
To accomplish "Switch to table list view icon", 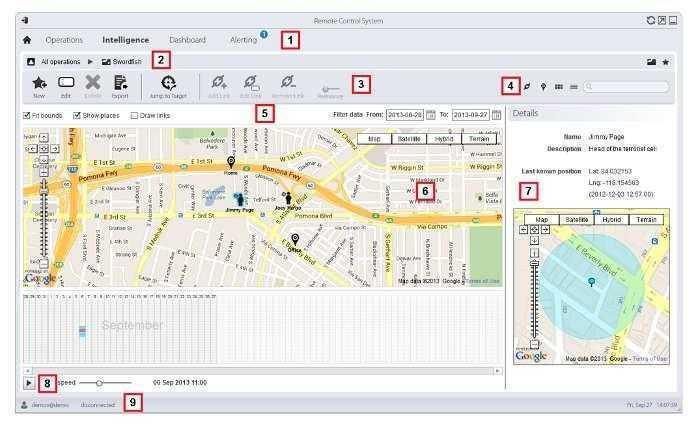I will [574, 87].
